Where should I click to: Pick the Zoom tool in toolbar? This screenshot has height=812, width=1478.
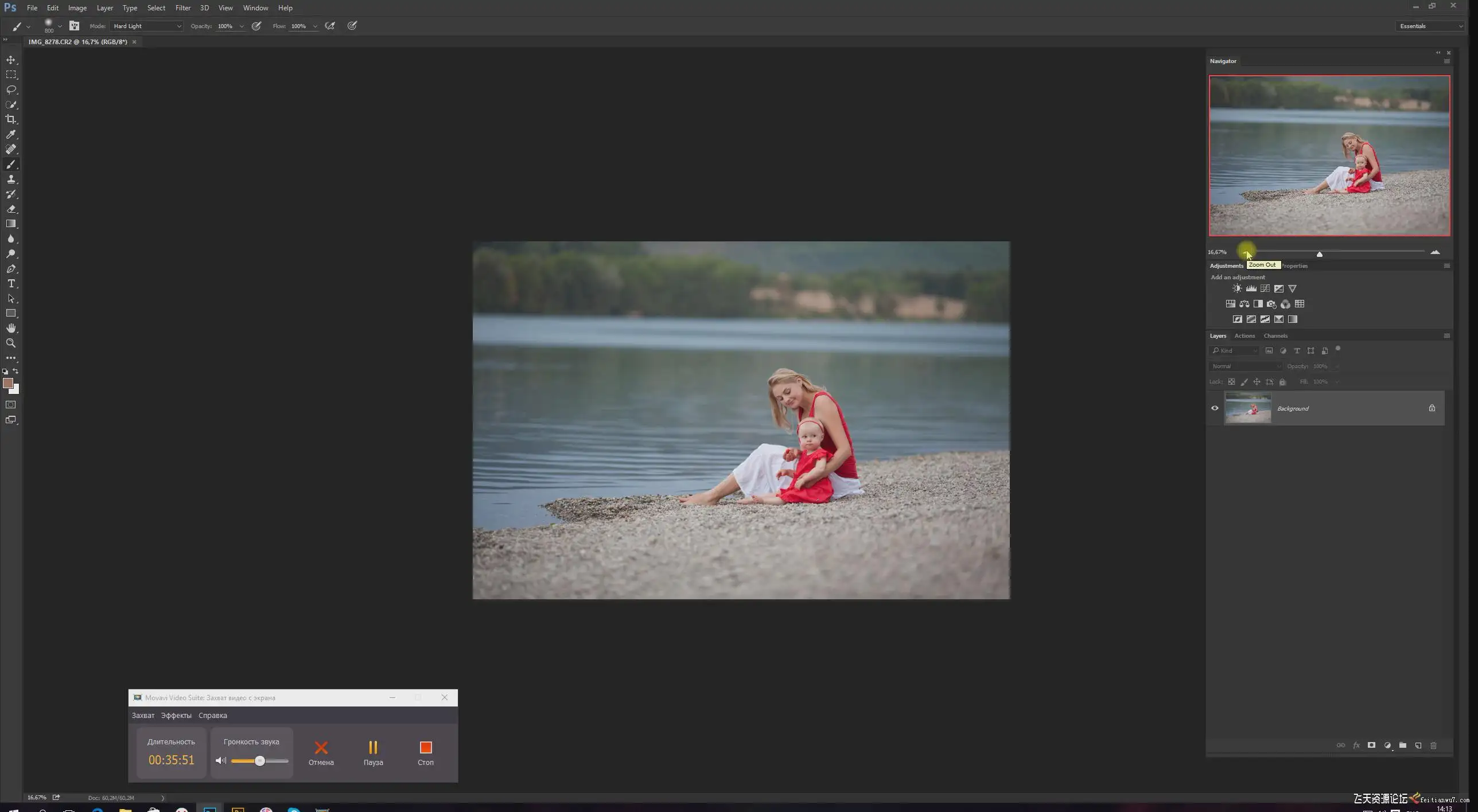(x=11, y=343)
